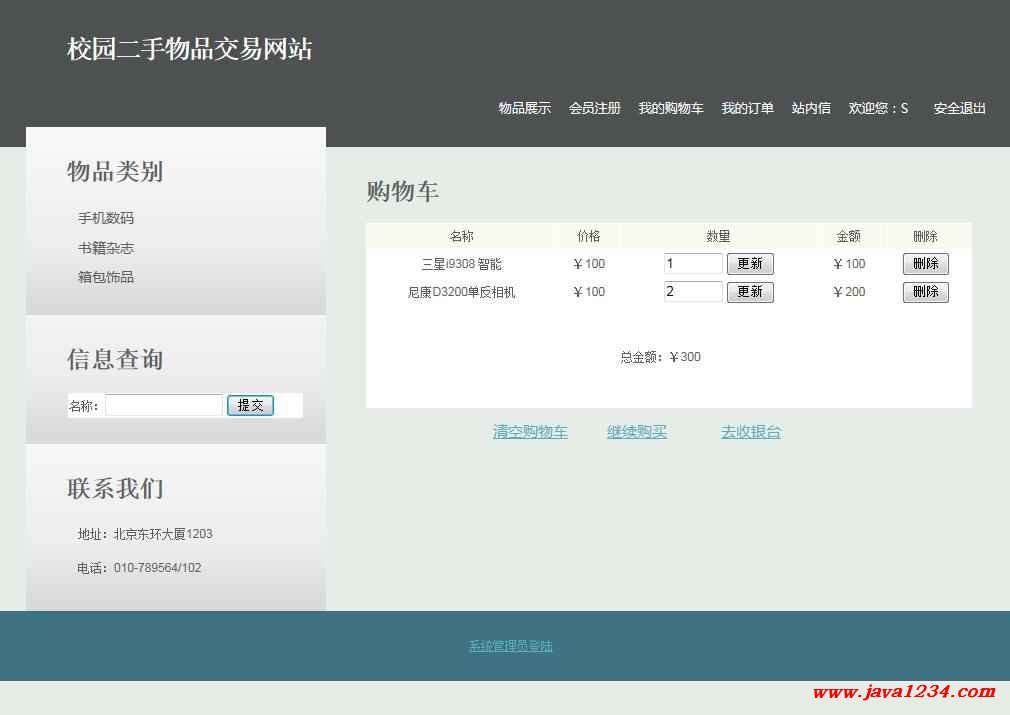1010x715 pixels.
Task: Select the 书籍杂志 category
Action: pyautogui.click(x=106, y=248)
